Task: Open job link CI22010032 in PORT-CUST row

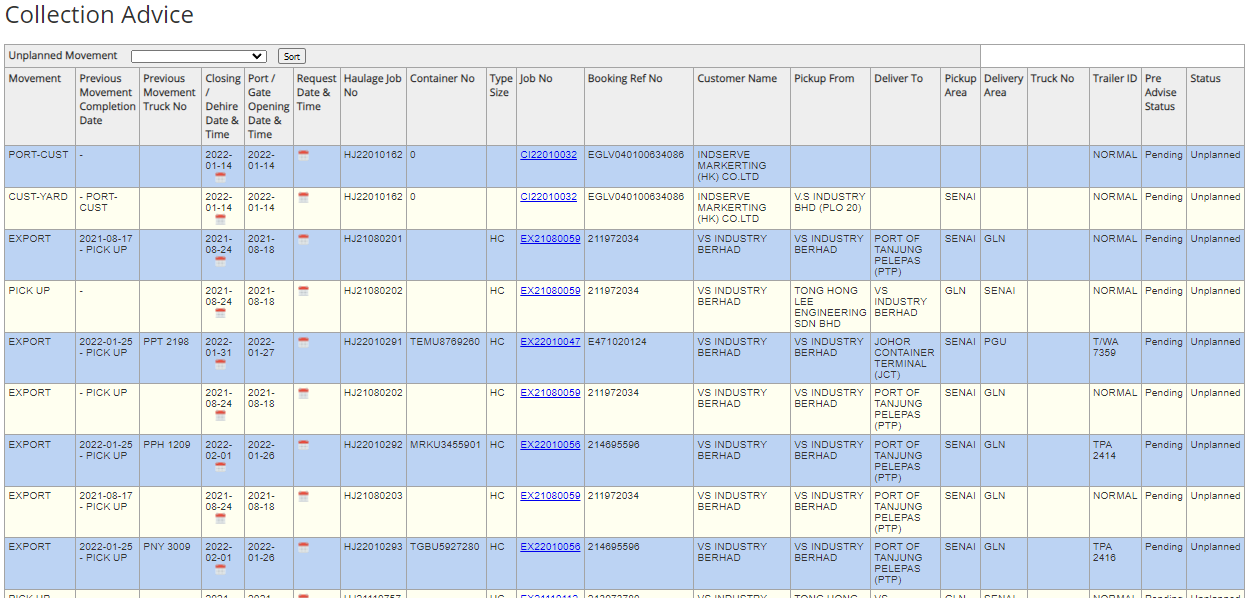Action: (548, 155)
